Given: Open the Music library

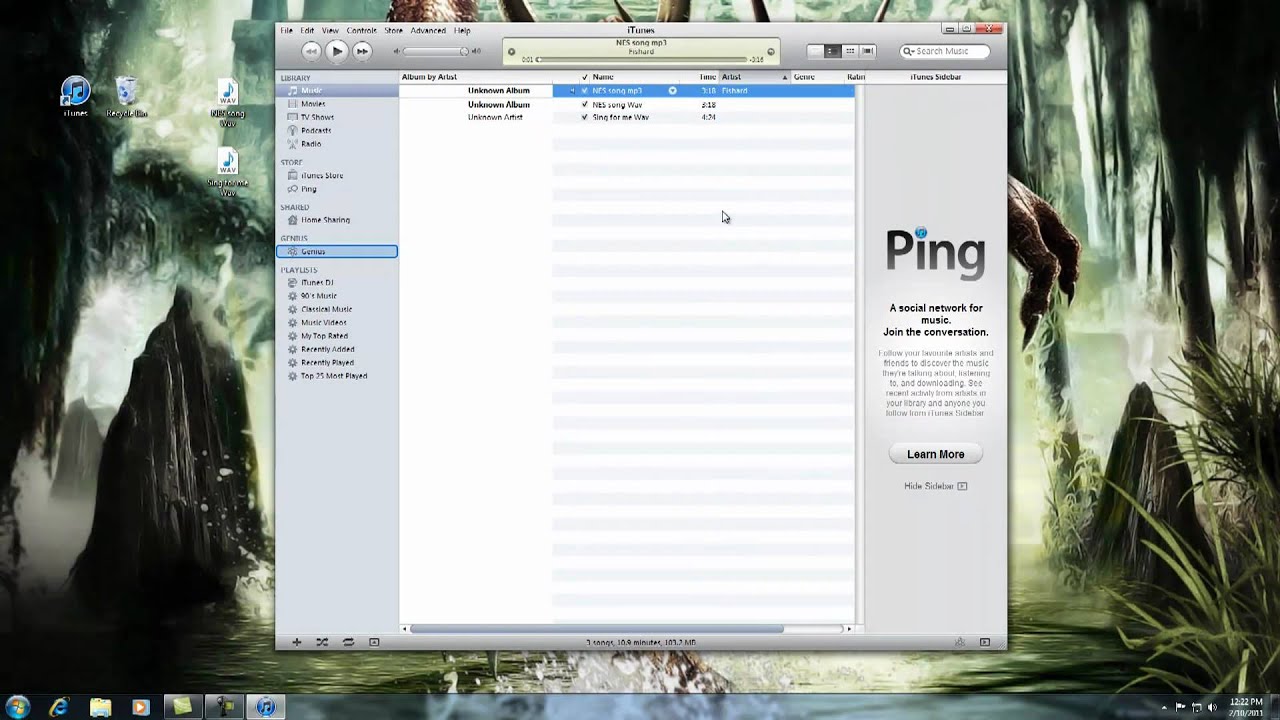Looking at the screenshot, I should 337,90.
